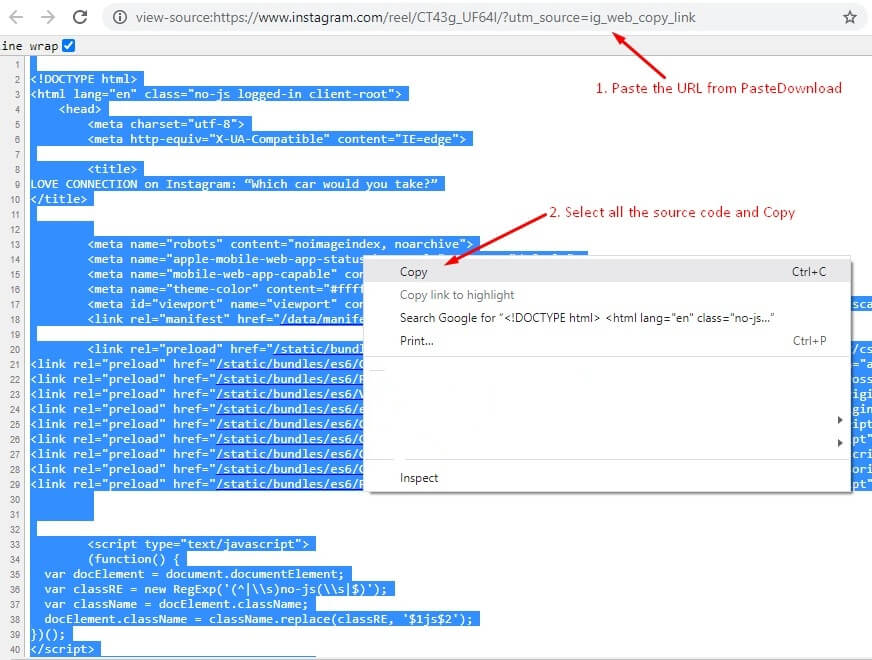Open the static bundles link on line 23
Viewport: 872px width, 660px height.
click(x=290, y=394)
